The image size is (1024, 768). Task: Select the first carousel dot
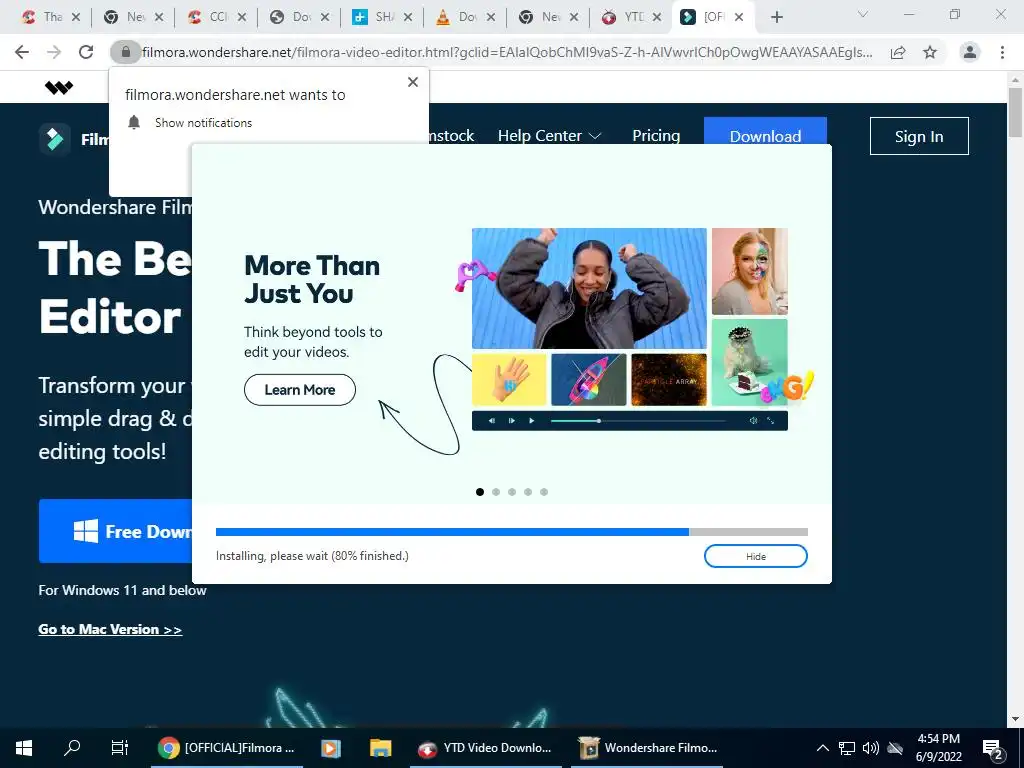coord(480,492)
